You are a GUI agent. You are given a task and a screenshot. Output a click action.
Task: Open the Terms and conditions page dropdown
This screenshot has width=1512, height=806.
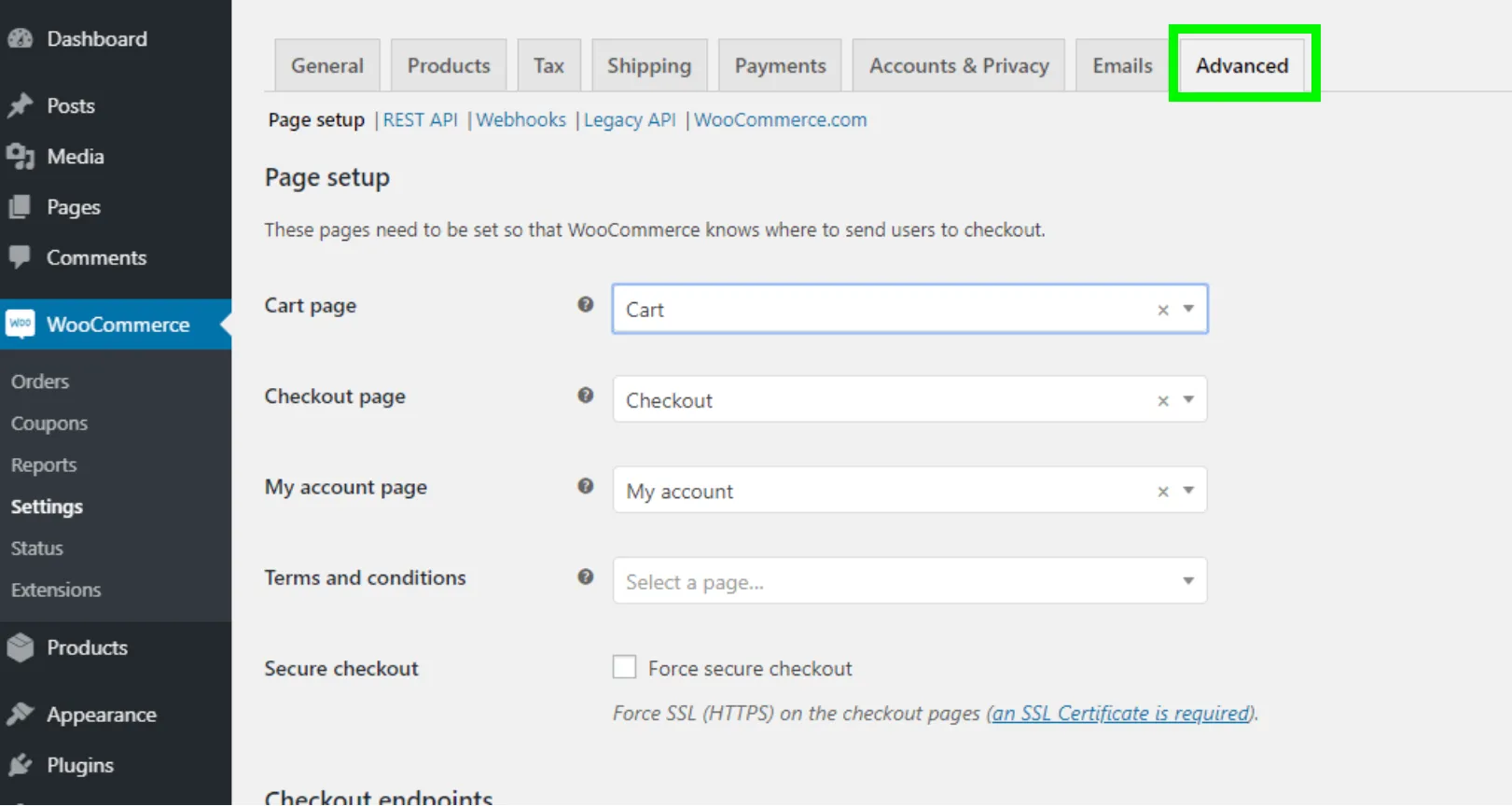pyautogui.click(x=909, y=580)
